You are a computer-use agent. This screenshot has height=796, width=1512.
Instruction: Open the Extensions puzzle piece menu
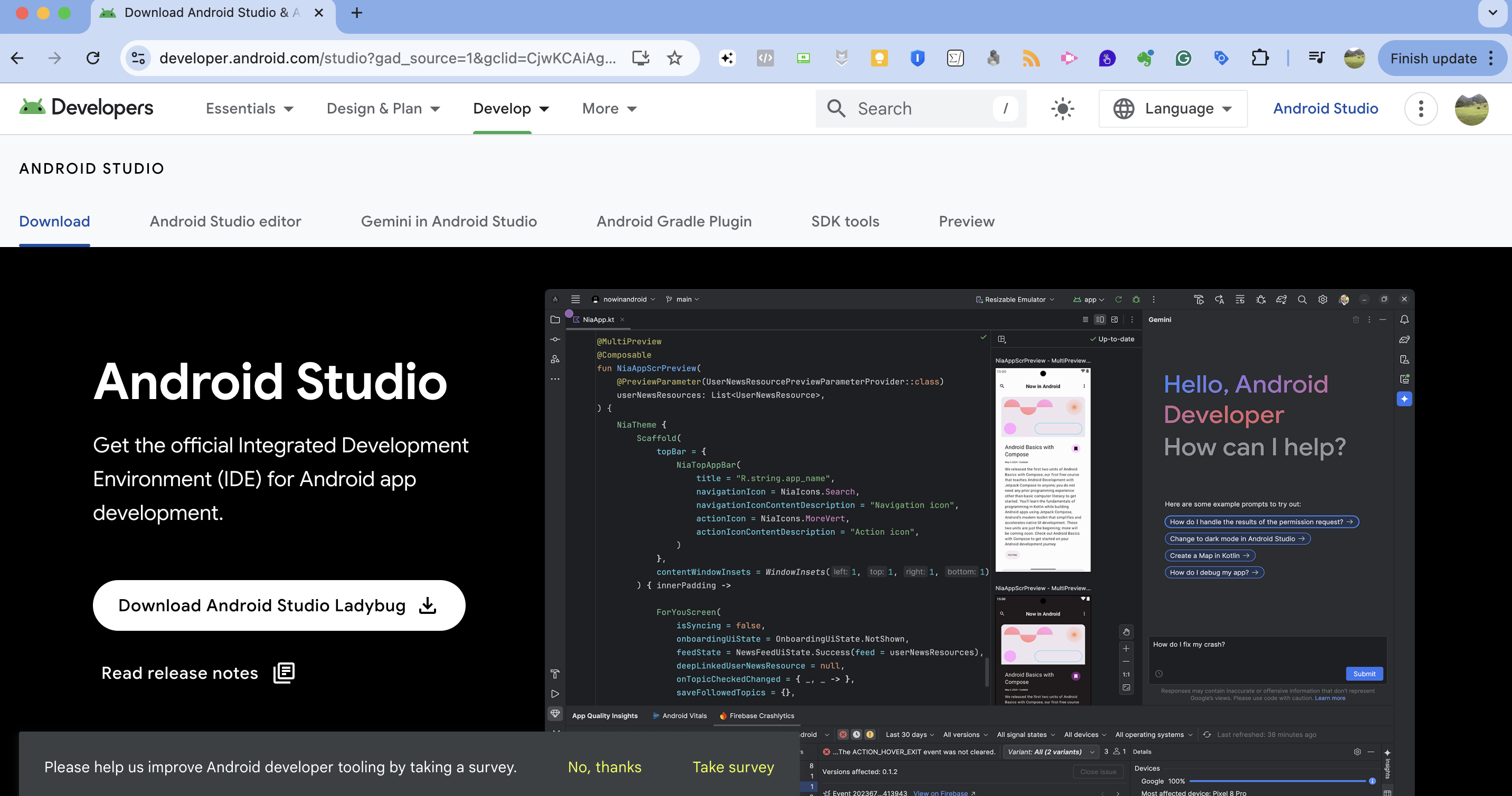pos(1260,58)
